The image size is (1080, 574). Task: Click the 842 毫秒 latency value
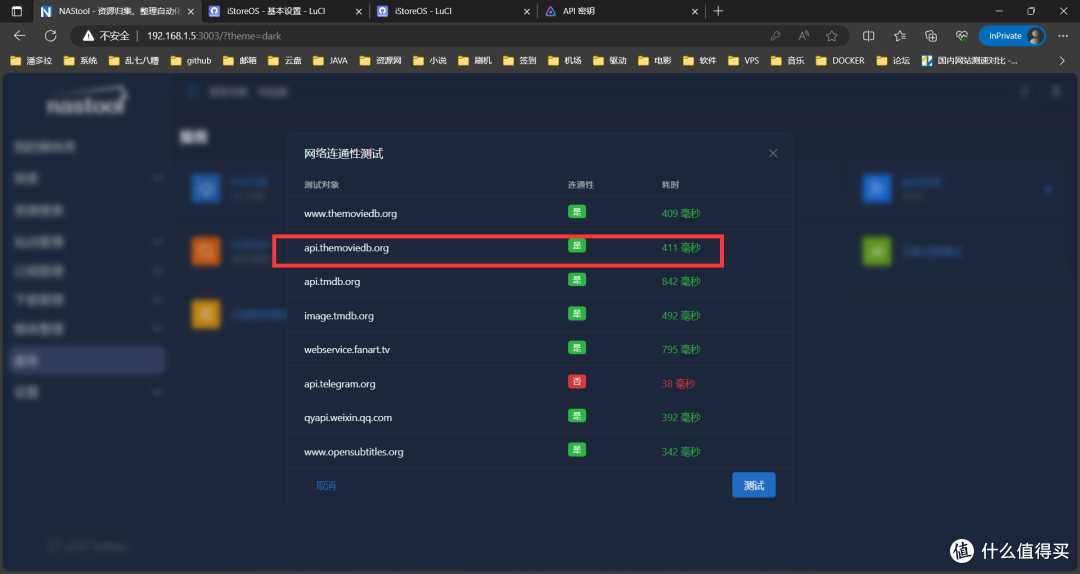[x=681, y=281]
